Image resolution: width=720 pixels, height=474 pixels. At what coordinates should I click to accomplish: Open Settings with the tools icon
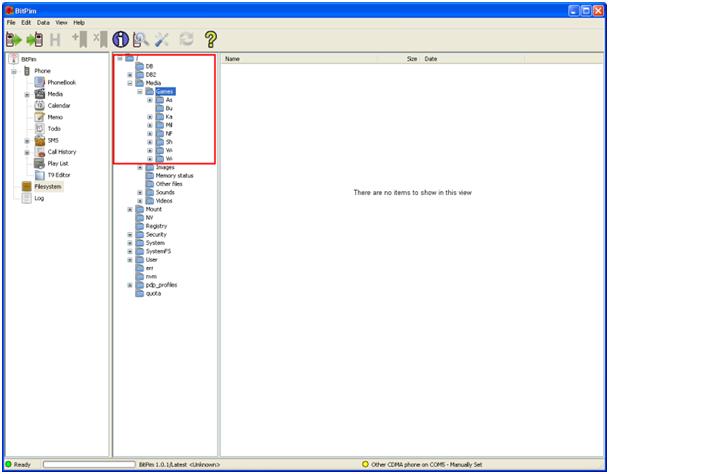pos(162,40)
